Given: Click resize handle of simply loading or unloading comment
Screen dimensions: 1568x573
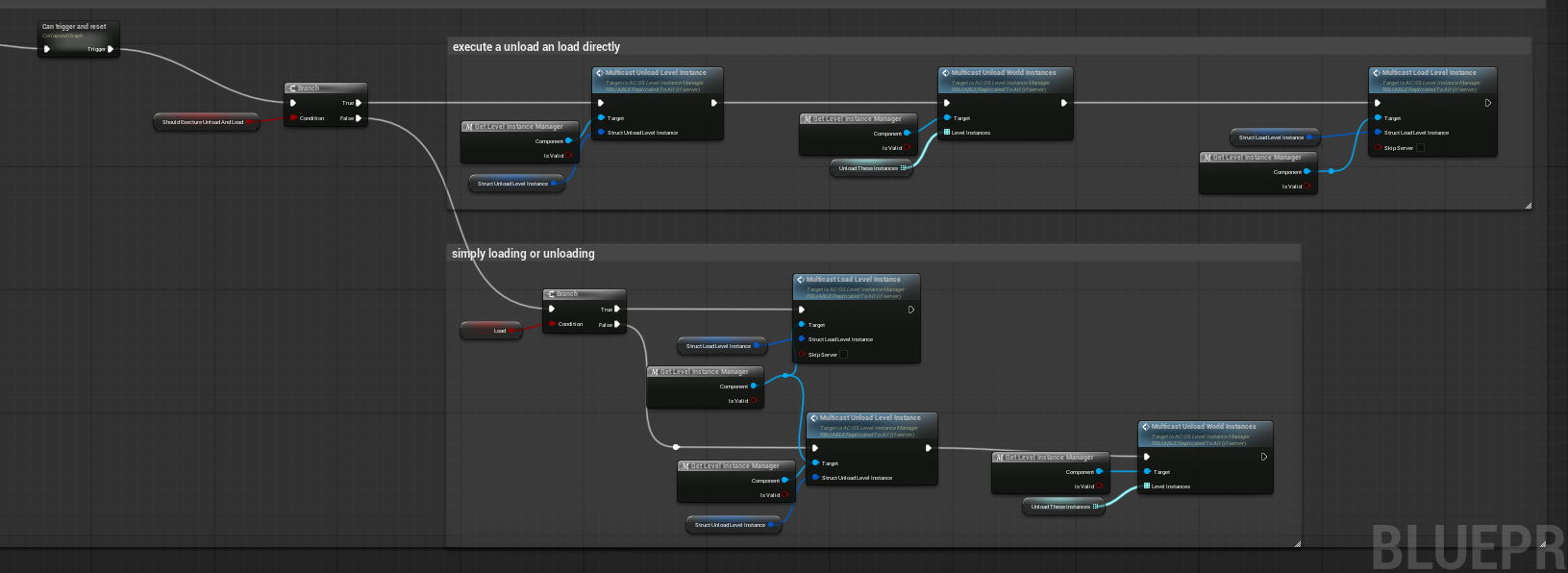Looking at the screenshot, I should click(1297, 543).
